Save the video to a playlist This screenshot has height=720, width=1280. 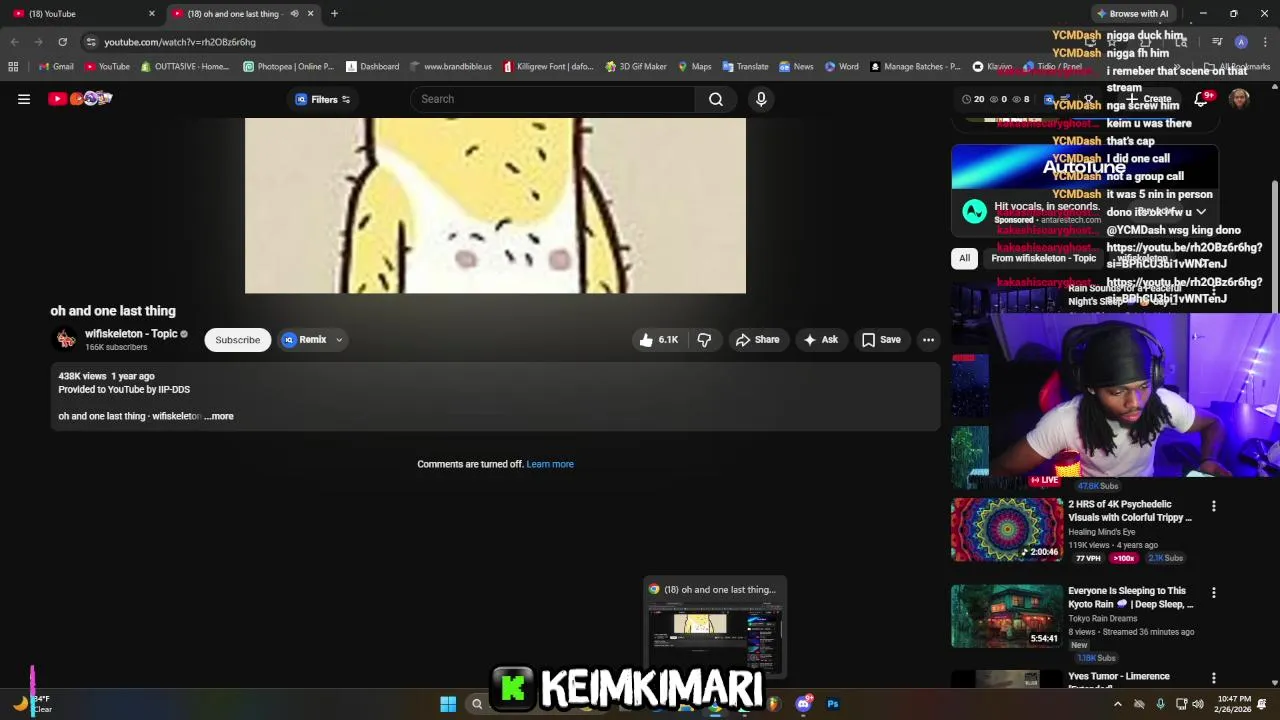point(881,340)
